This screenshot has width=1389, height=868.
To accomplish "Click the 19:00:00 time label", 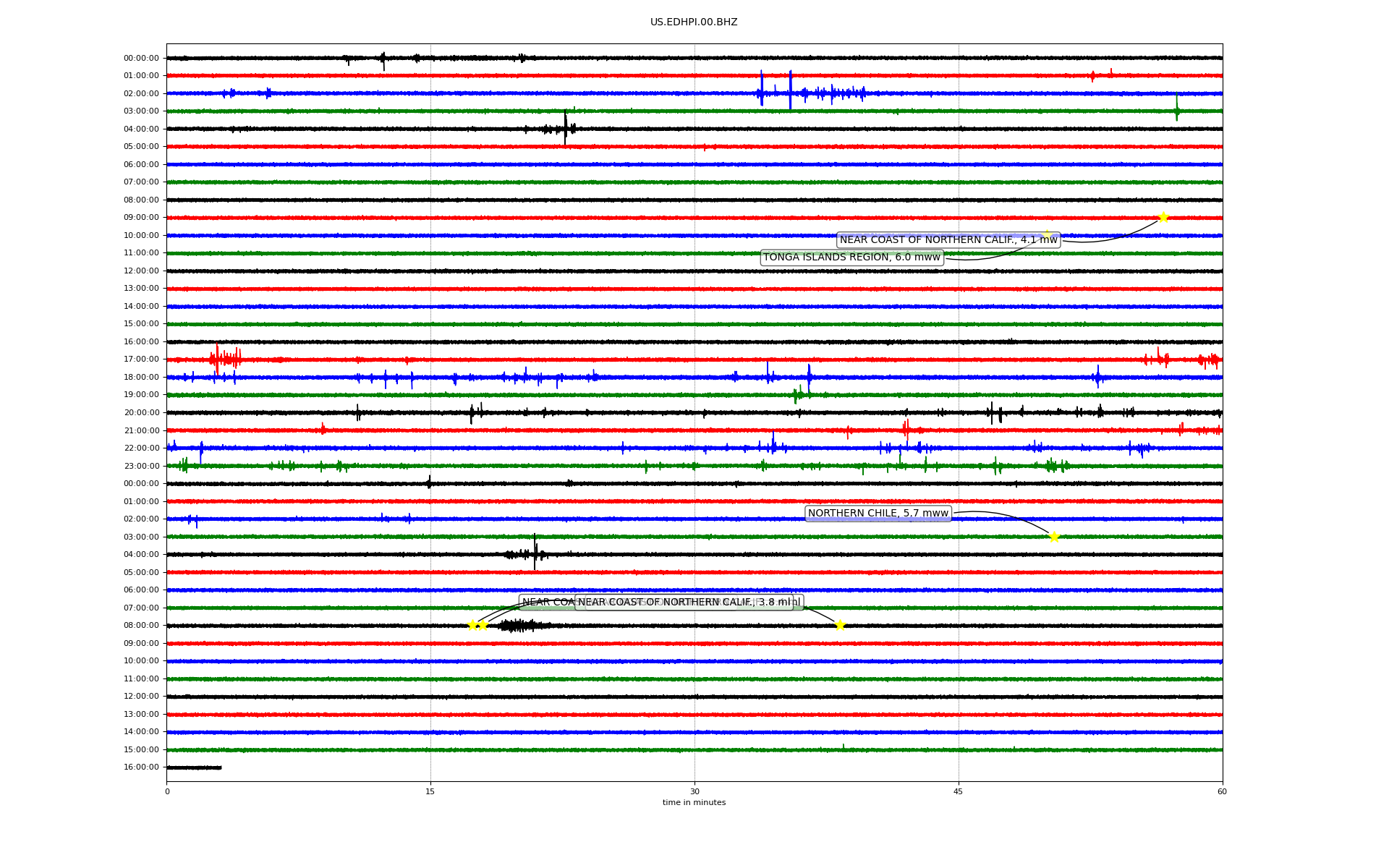I will pos(141,395).
